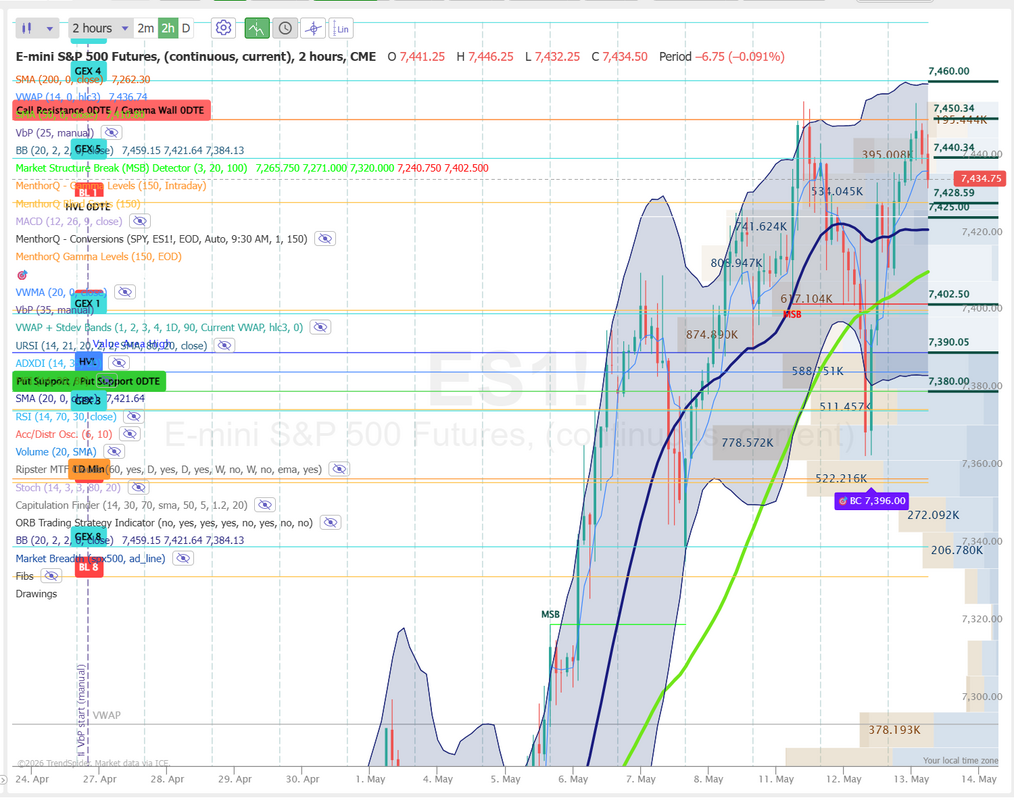Click the red target icon below MenthorQ Gamma Levels
This screenshot has width=1014, height=800.
[22, 275]
